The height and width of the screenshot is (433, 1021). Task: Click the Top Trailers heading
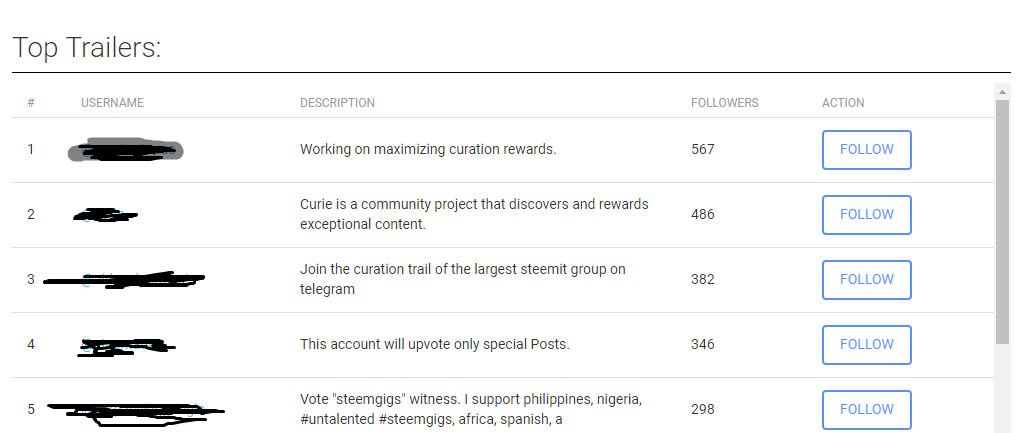pos(87,48)
